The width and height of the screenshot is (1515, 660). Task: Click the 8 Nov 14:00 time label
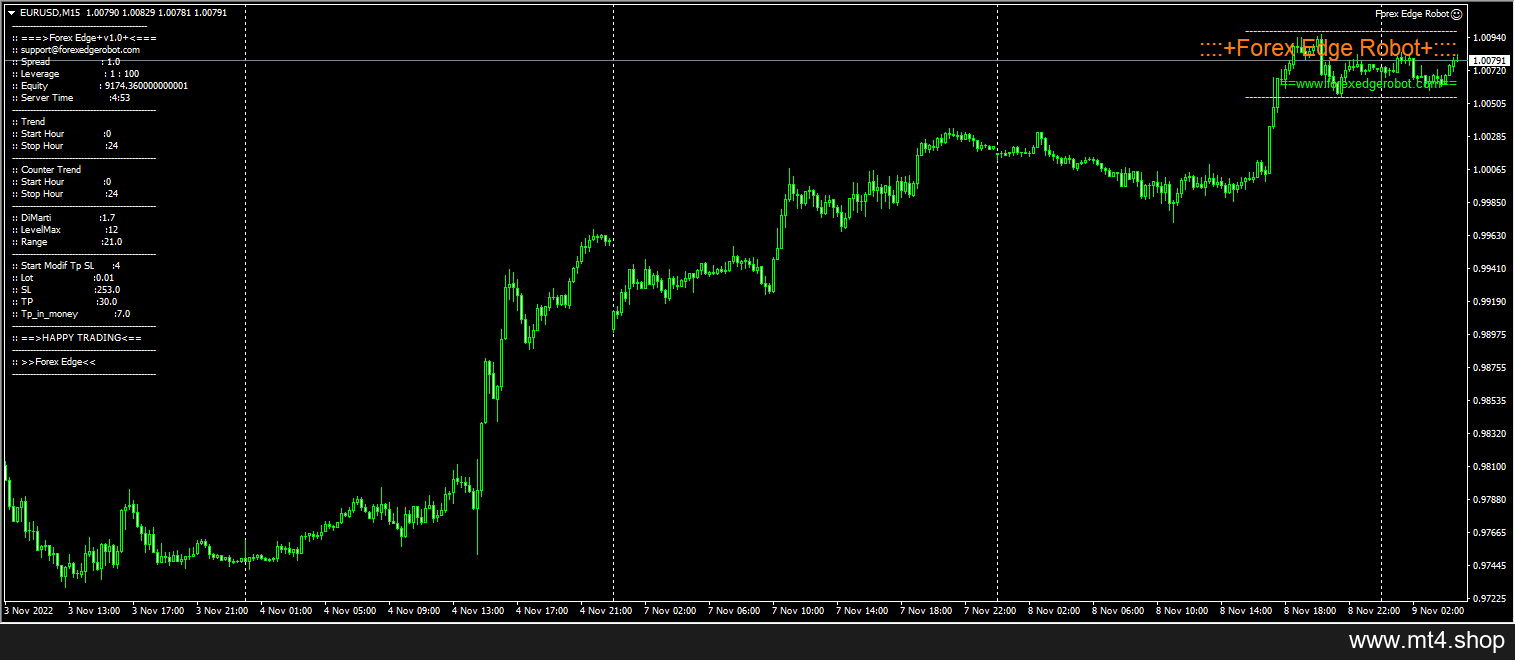tap(1246, 609)
